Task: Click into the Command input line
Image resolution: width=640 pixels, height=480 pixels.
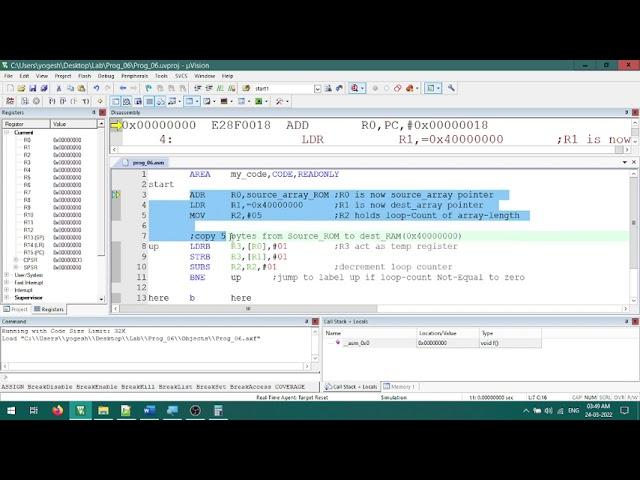Action: (x=159, y=377)
